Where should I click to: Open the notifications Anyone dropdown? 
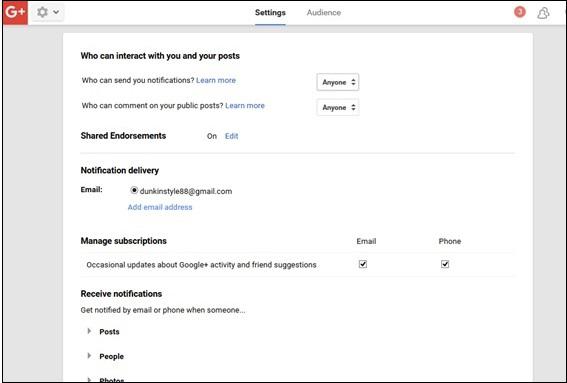click(338, 82)
